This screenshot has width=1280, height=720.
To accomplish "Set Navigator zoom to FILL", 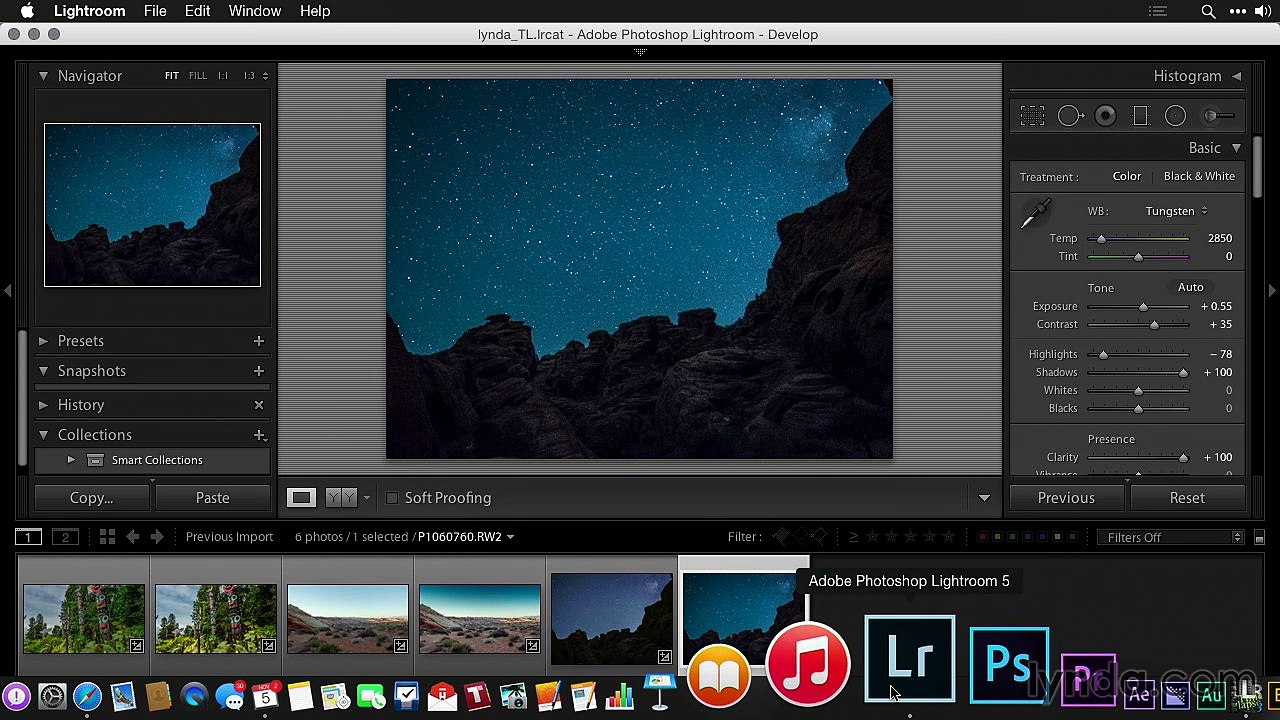I will 198,76.
